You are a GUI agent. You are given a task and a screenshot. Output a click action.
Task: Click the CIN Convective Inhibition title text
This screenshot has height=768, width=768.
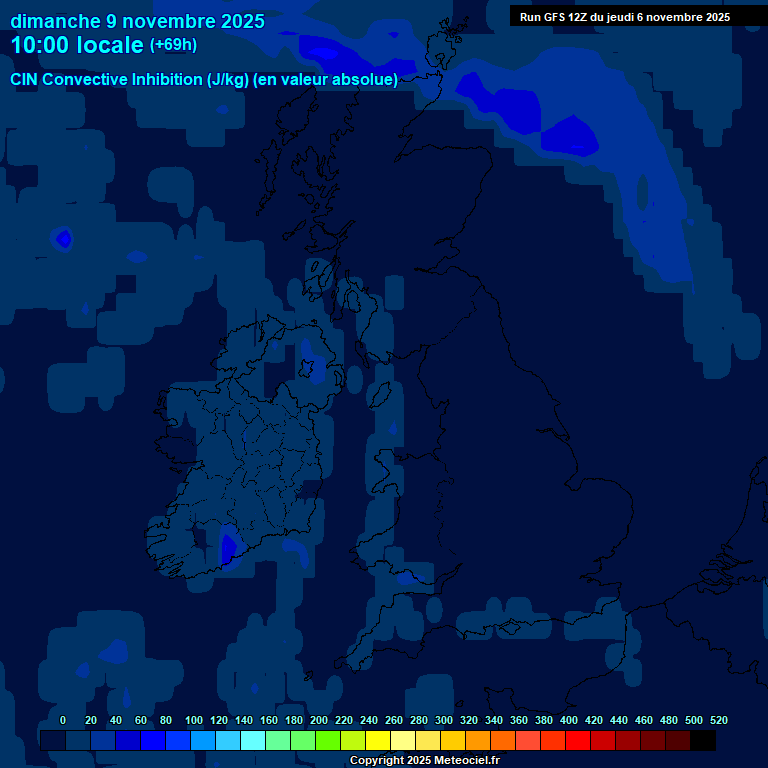[204, 80]
